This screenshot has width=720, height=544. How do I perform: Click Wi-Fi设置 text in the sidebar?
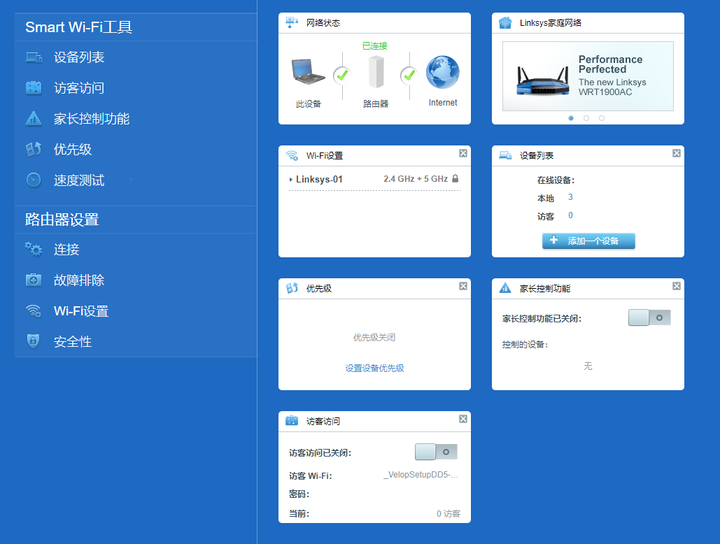[x=81, y=311]
